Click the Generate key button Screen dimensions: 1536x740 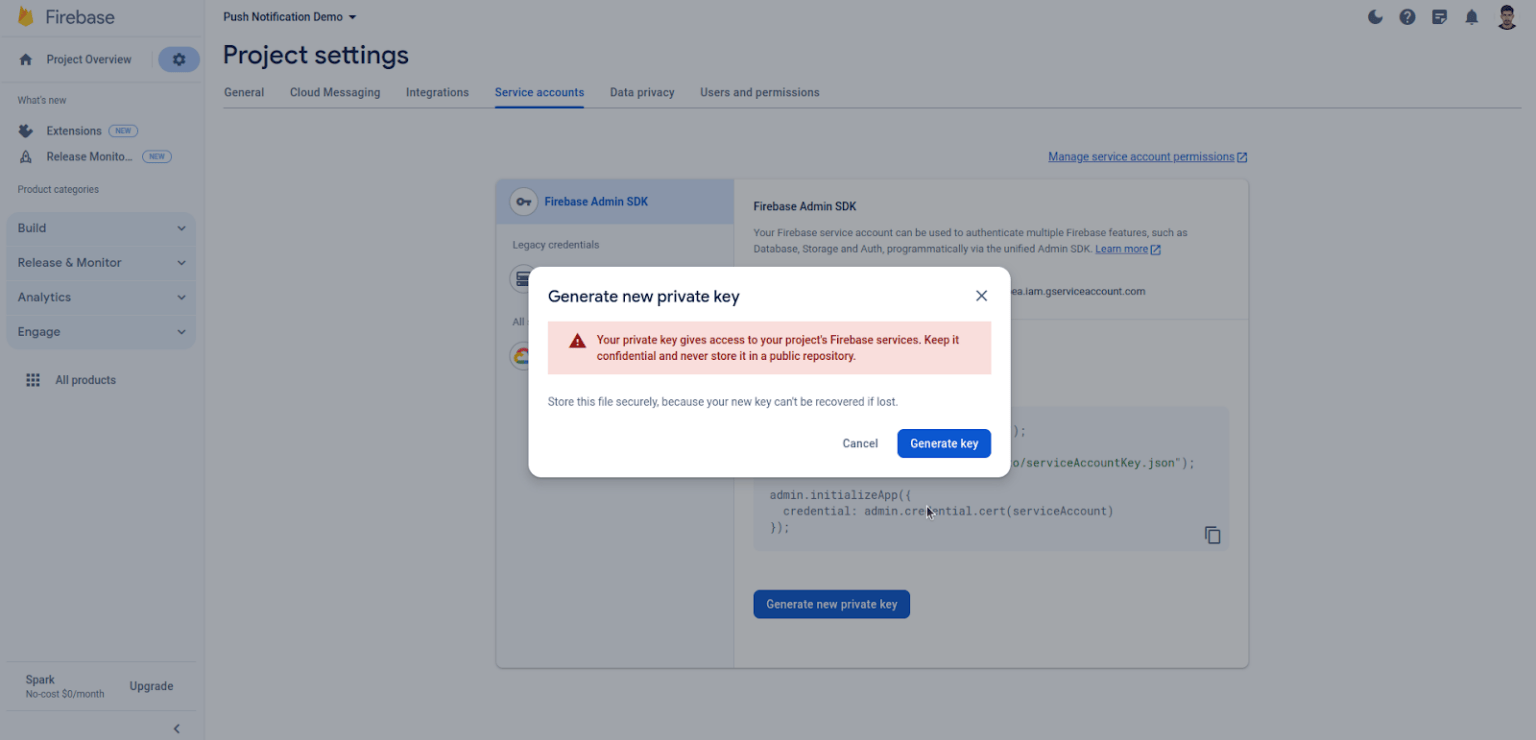point(943,443)
